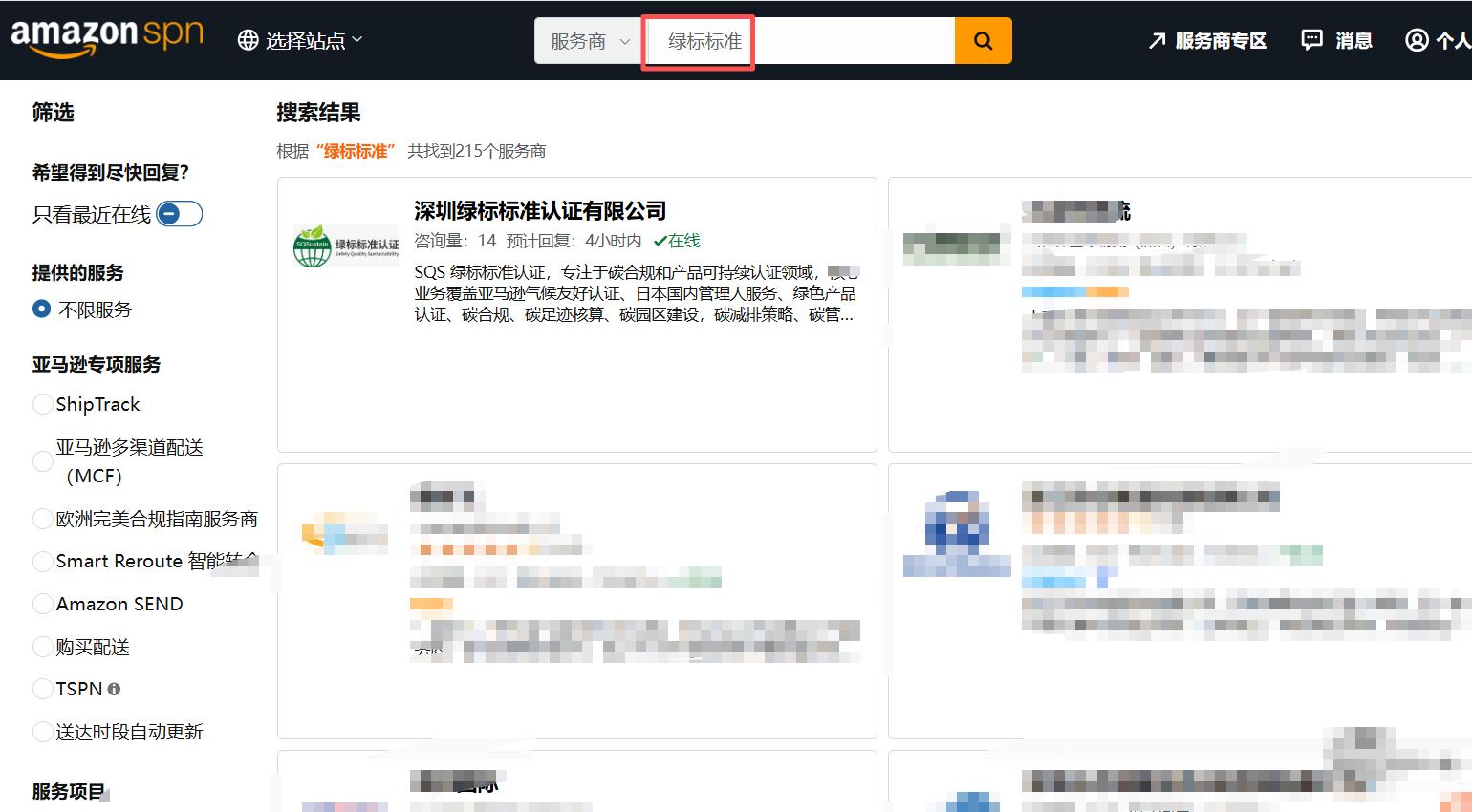Click the search field containing 绿标标准
The height and width of the screenshot is (812, 1472).
point(799,41)
